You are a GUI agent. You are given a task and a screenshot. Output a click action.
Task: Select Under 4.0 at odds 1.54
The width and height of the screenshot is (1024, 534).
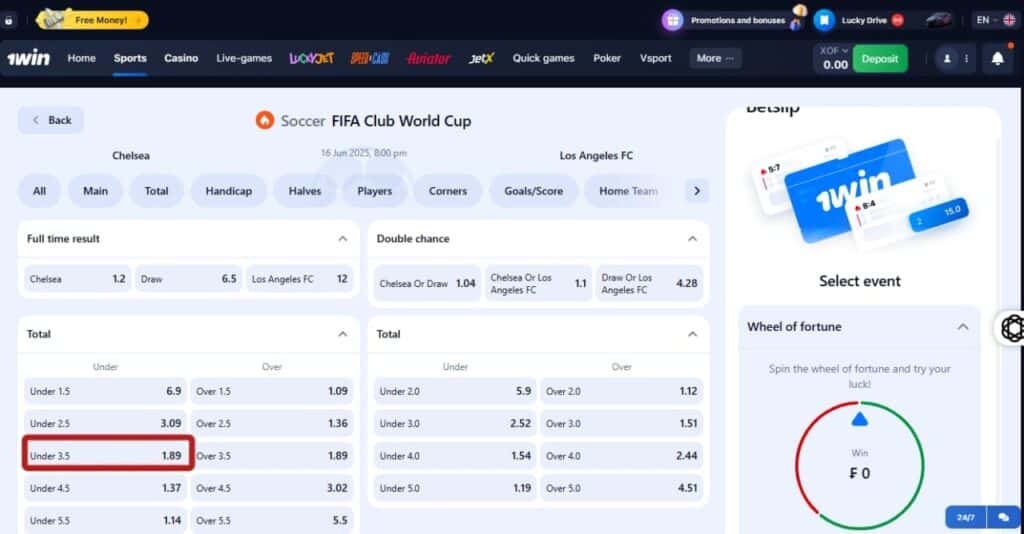tap(455, 456)
